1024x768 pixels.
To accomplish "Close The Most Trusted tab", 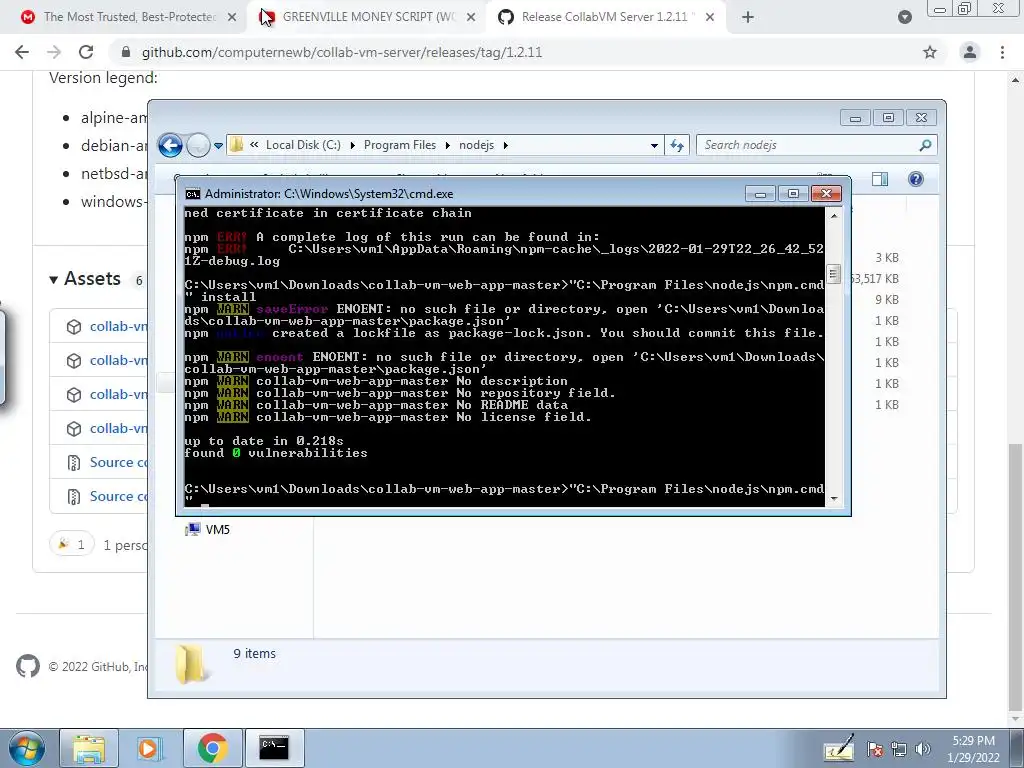I will coord(232,18).
